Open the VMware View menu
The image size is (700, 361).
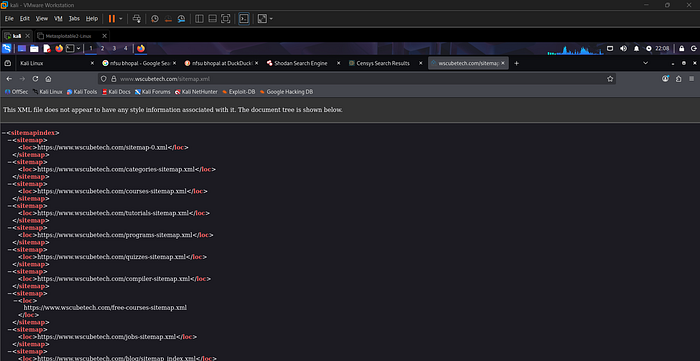[x=42, y=19]
